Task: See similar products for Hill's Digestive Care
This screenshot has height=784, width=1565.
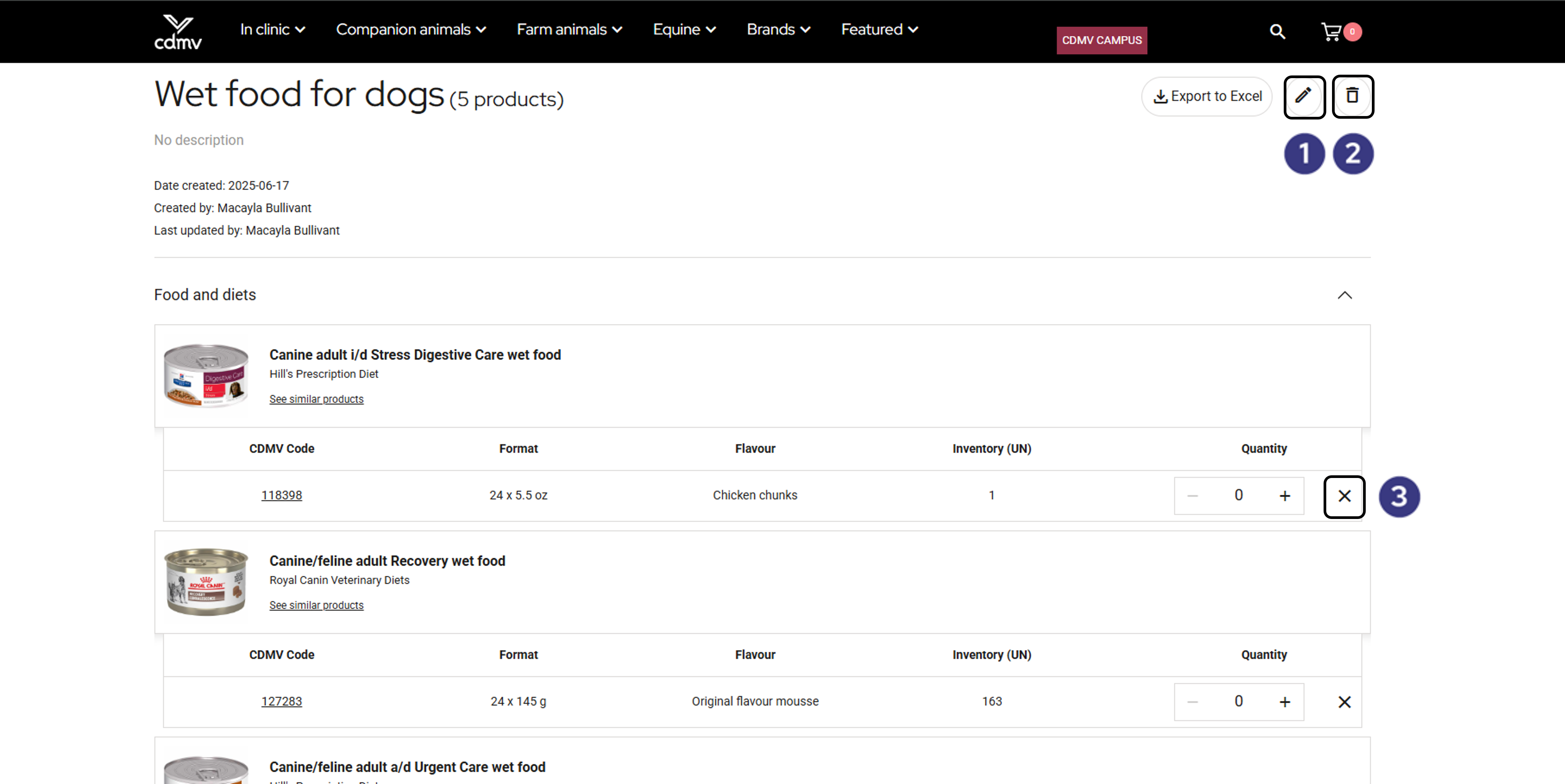Action: coord(317,399)
